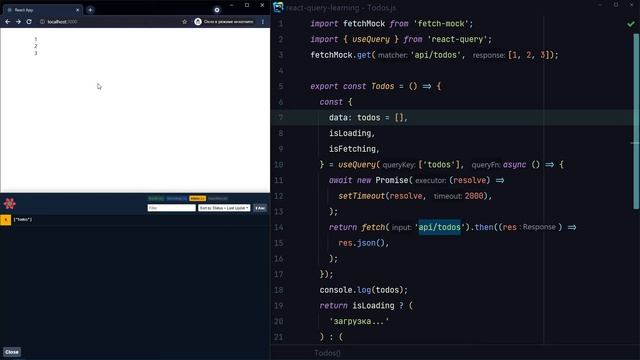The width and height of the screenshot is (640, 360).
Task: Go forward in the browser
Action: coord(18,22)
